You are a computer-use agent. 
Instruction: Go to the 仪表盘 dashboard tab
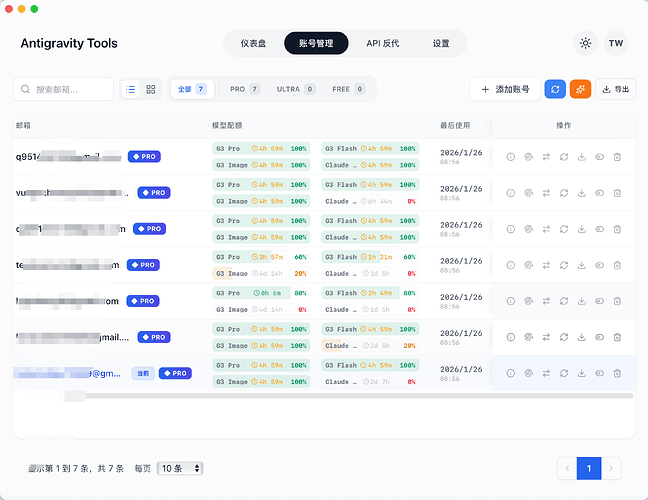(253, 43)
